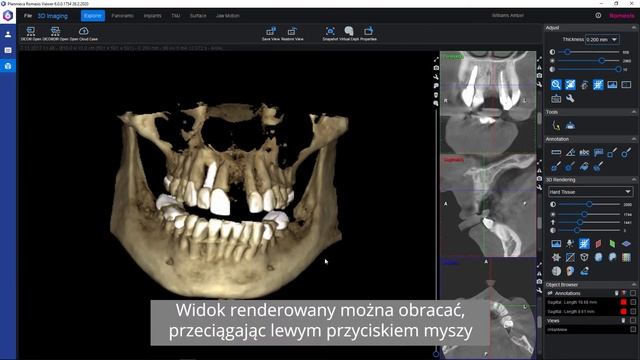
Task: Click the nerve canal tool in Tools panel
Action: 556,125
